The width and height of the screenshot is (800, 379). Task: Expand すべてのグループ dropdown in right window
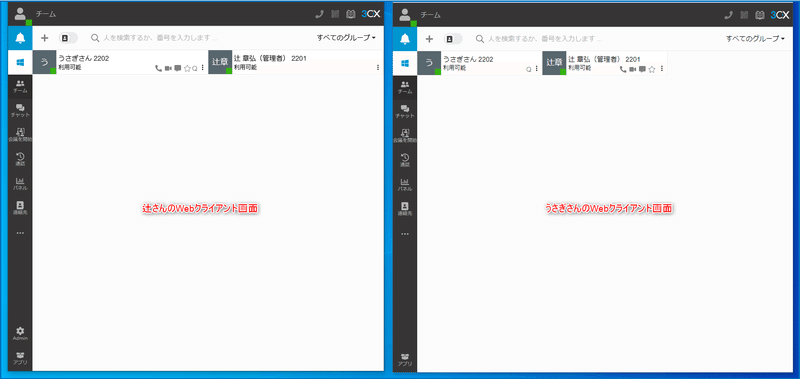point(755,39)
